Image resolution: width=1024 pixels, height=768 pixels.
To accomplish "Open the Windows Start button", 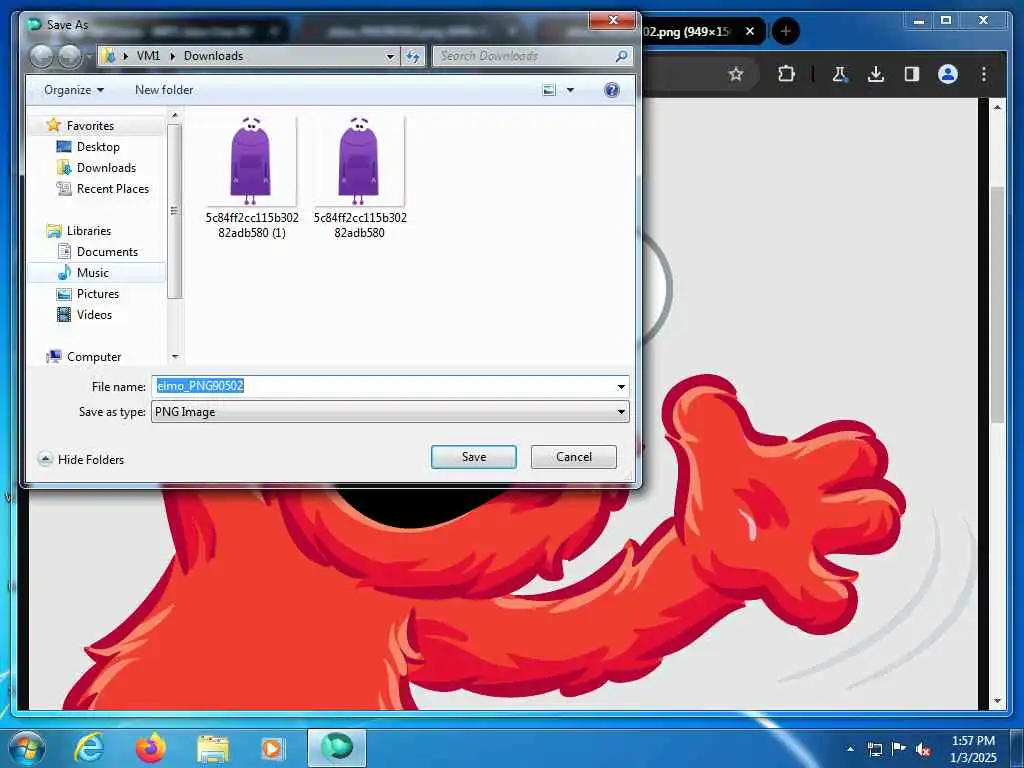I will pos(27,748).
